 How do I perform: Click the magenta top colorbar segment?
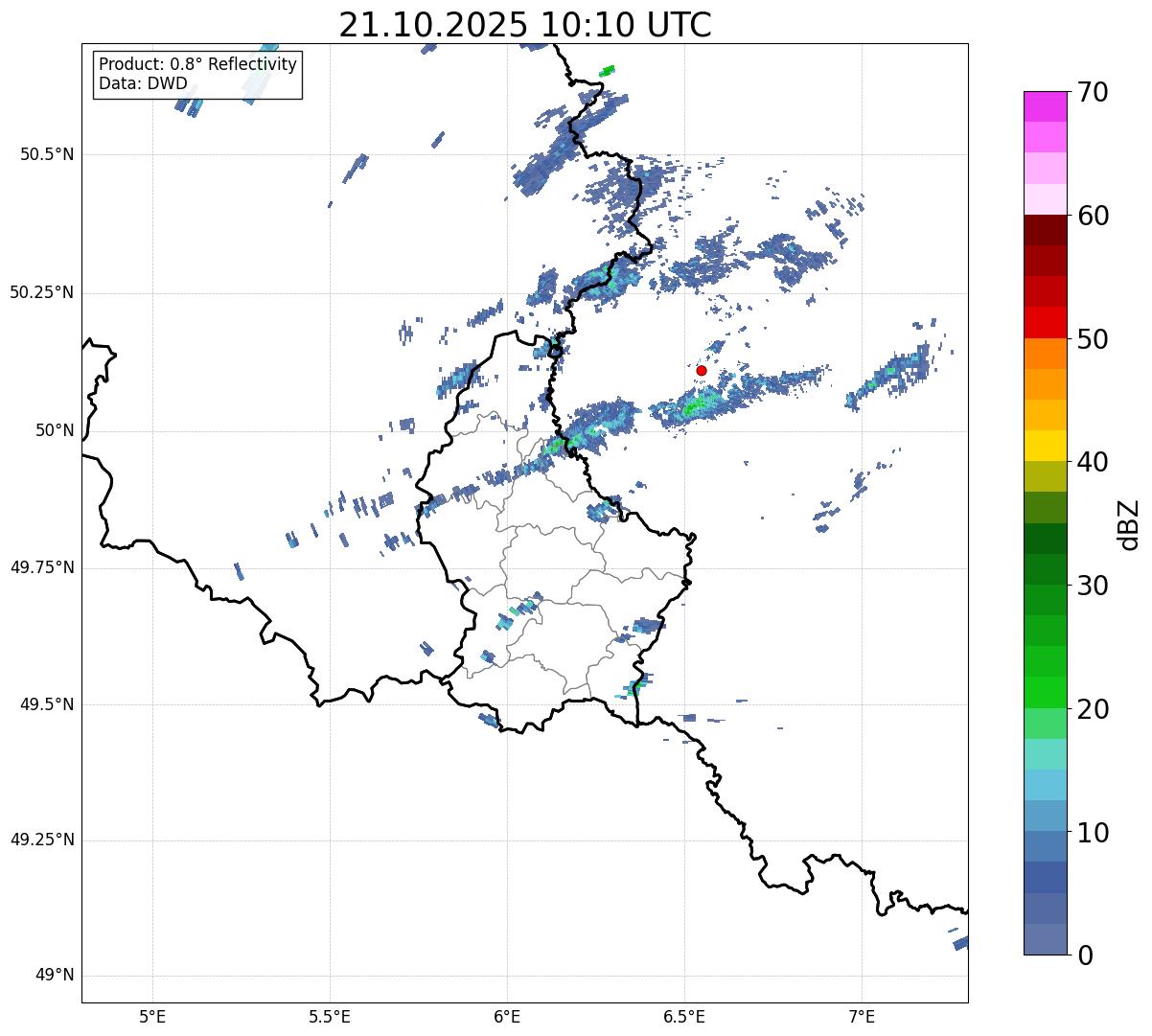point(1046,106)
